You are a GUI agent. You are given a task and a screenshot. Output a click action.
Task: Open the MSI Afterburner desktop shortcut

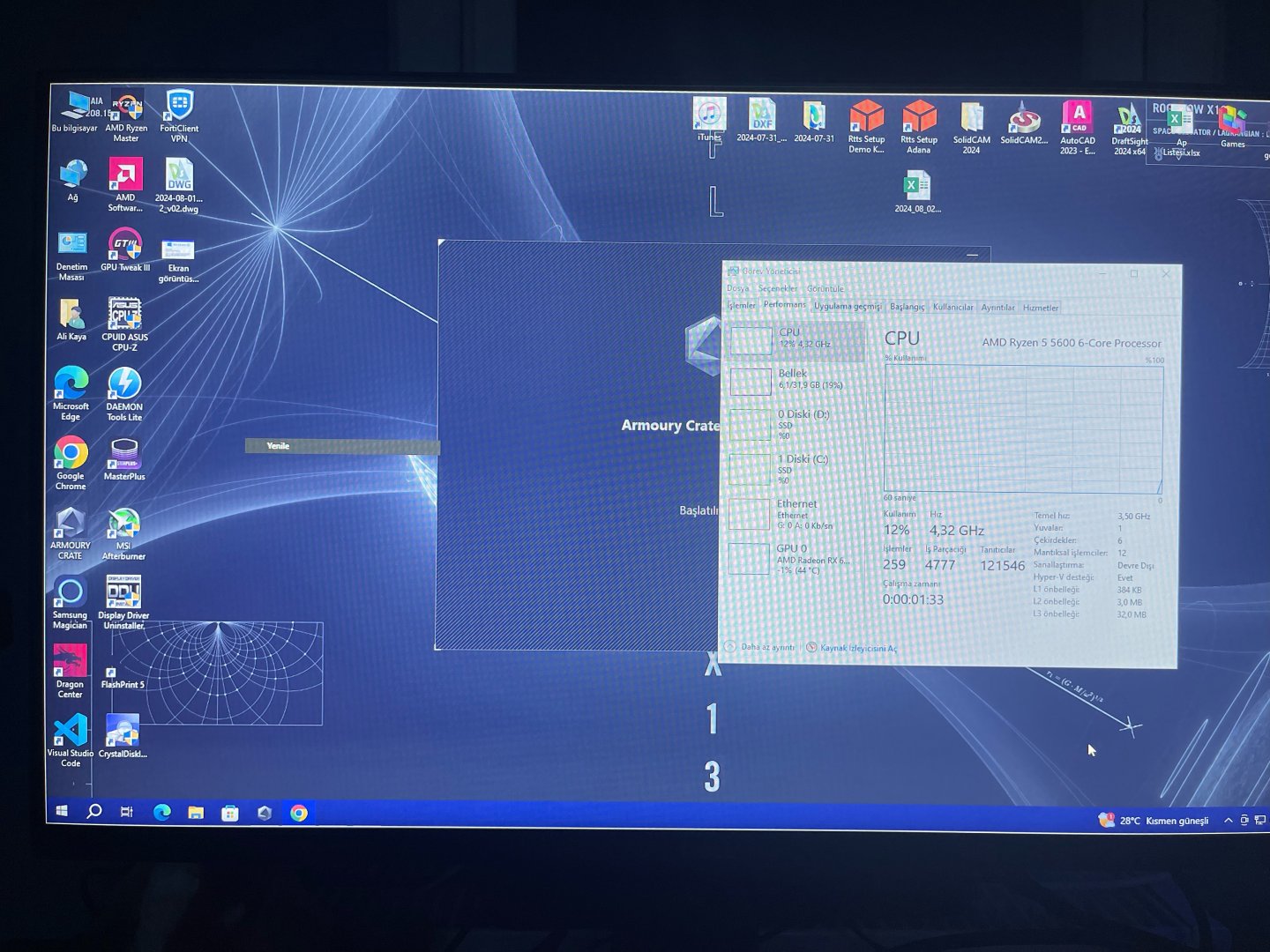[x=123, y=534]
